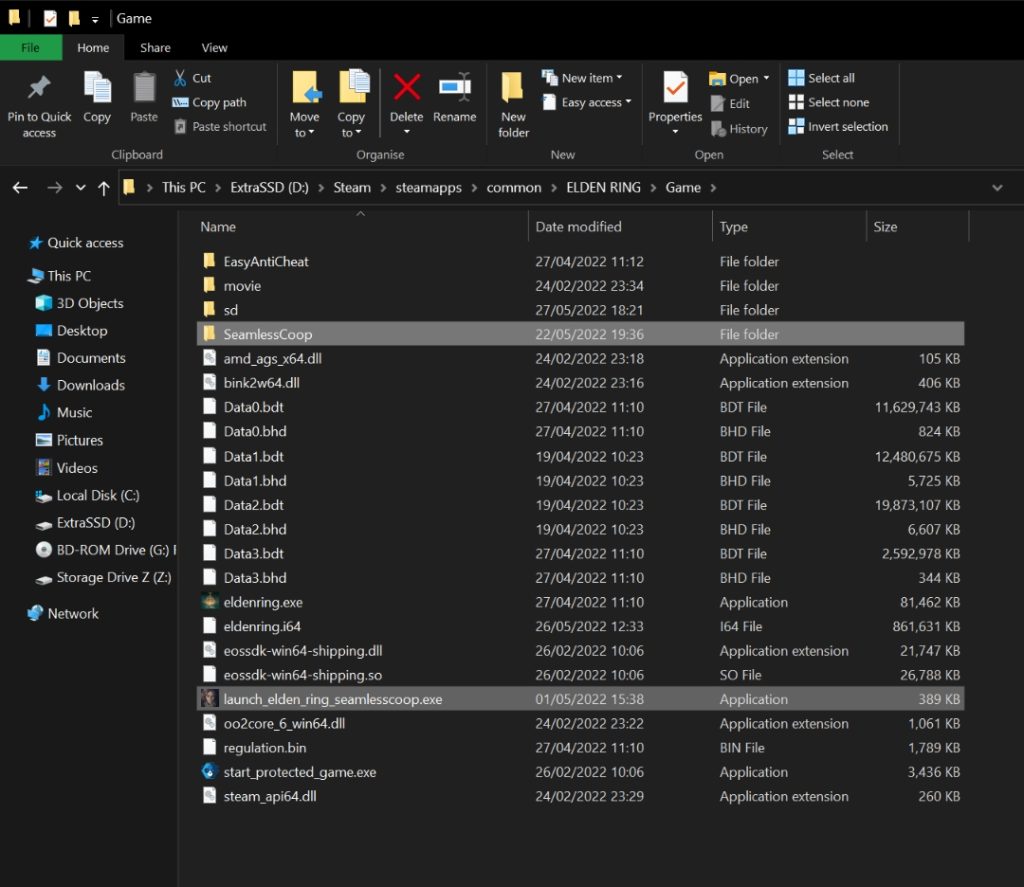Customize Quick Access Toolbar dropdown
1024x887 pixels.
[95, 20]
